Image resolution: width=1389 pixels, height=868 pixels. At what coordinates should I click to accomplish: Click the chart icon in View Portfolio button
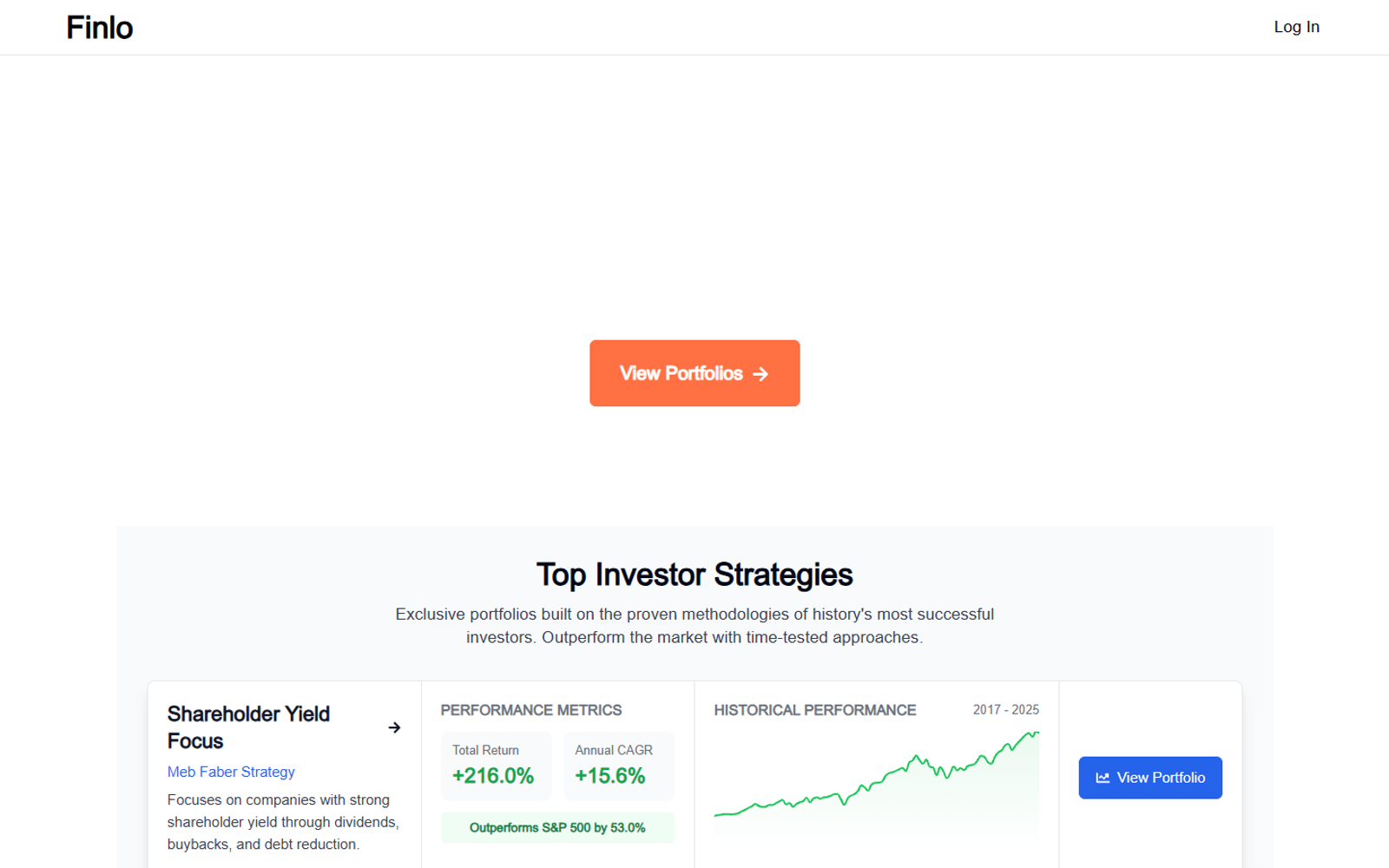[1103, 778]
